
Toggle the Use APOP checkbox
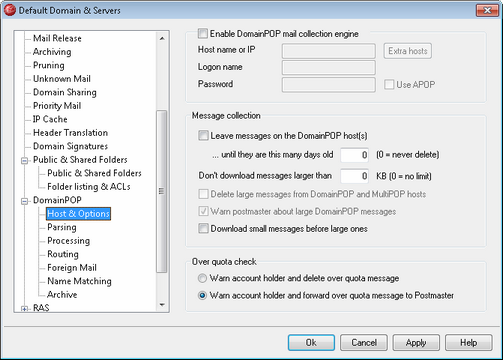click(x=389, y=84)
